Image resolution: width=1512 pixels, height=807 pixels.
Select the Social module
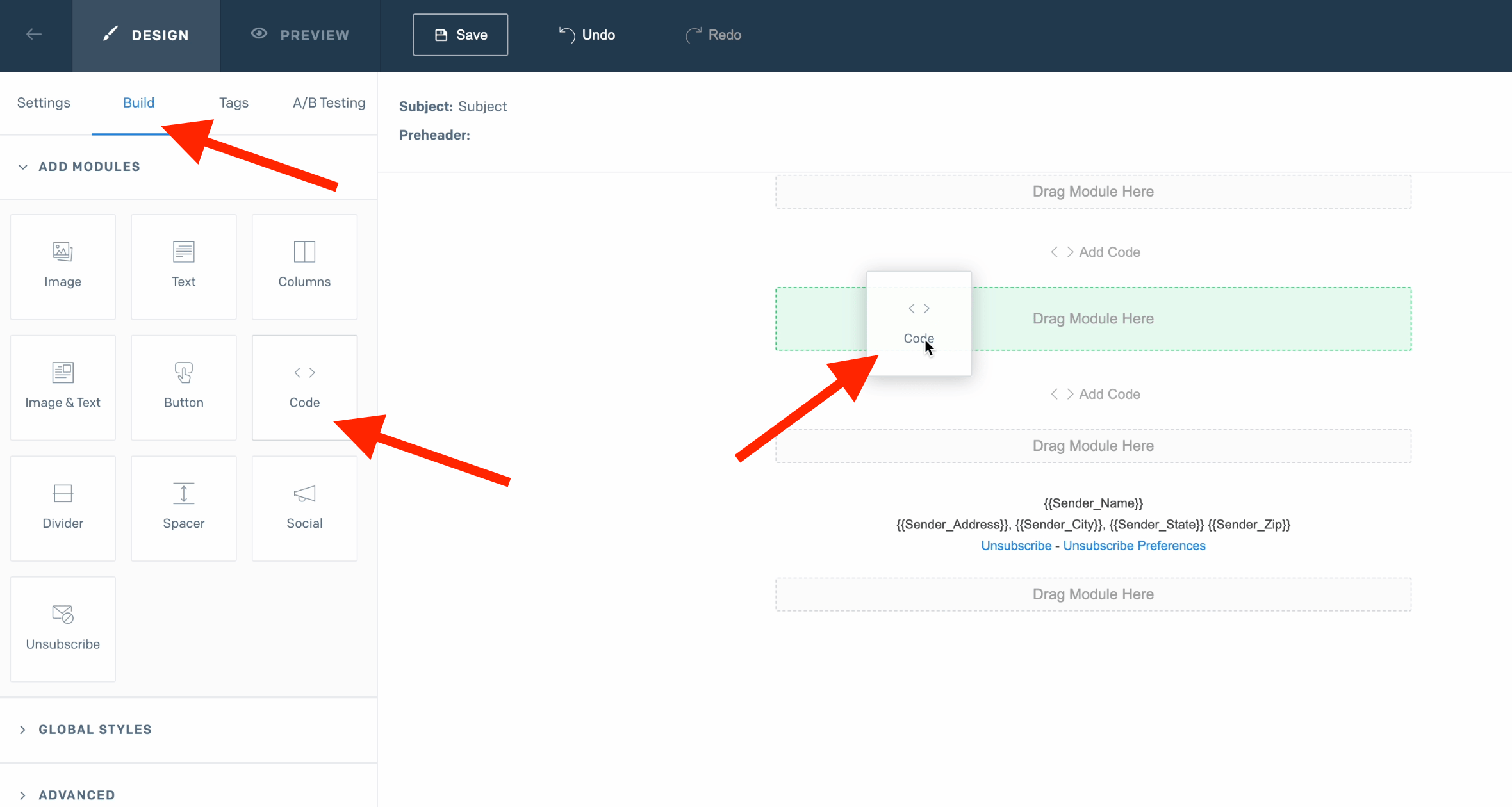[304, 509]
